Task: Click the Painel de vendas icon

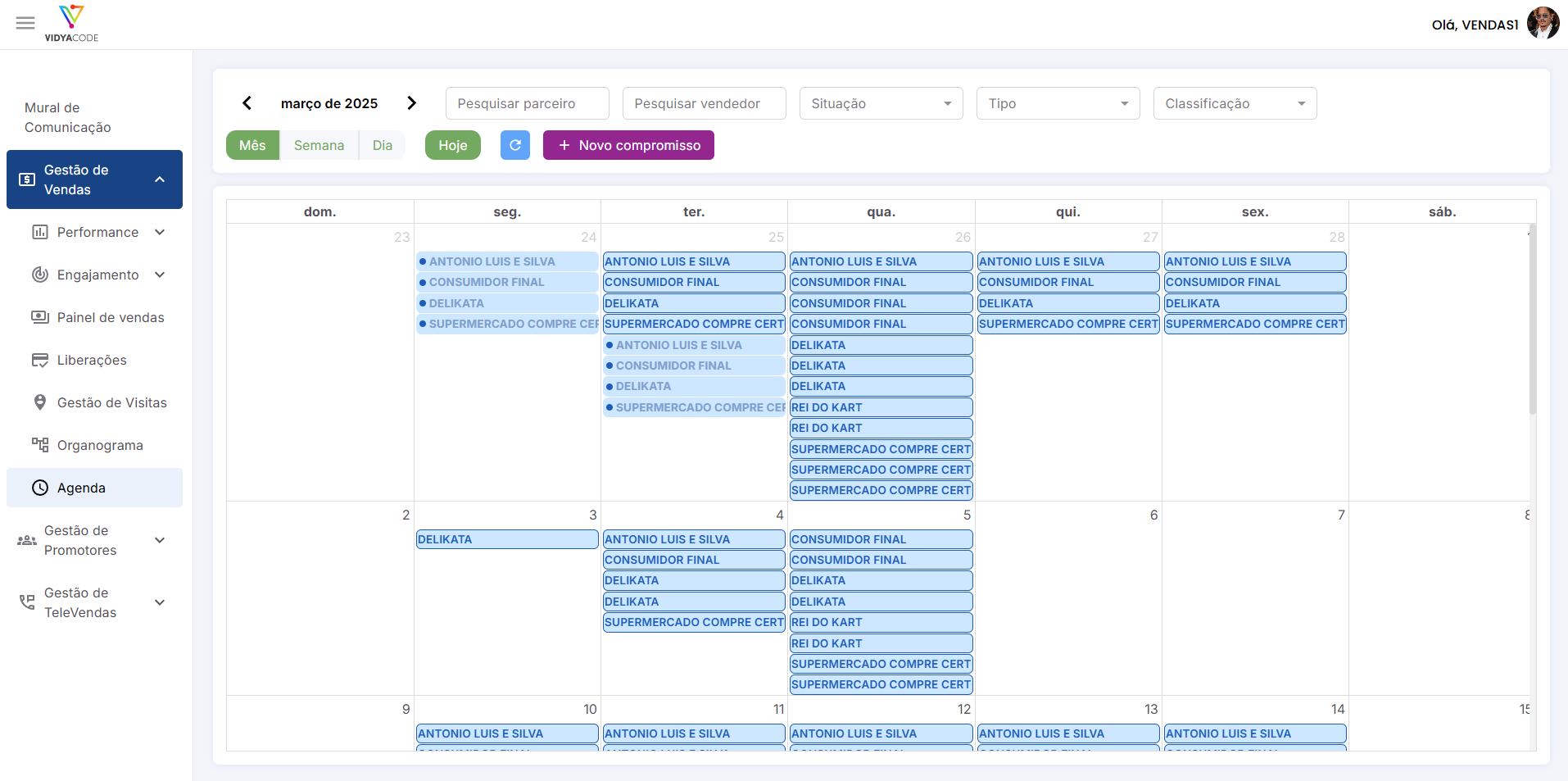Action: 40,317
